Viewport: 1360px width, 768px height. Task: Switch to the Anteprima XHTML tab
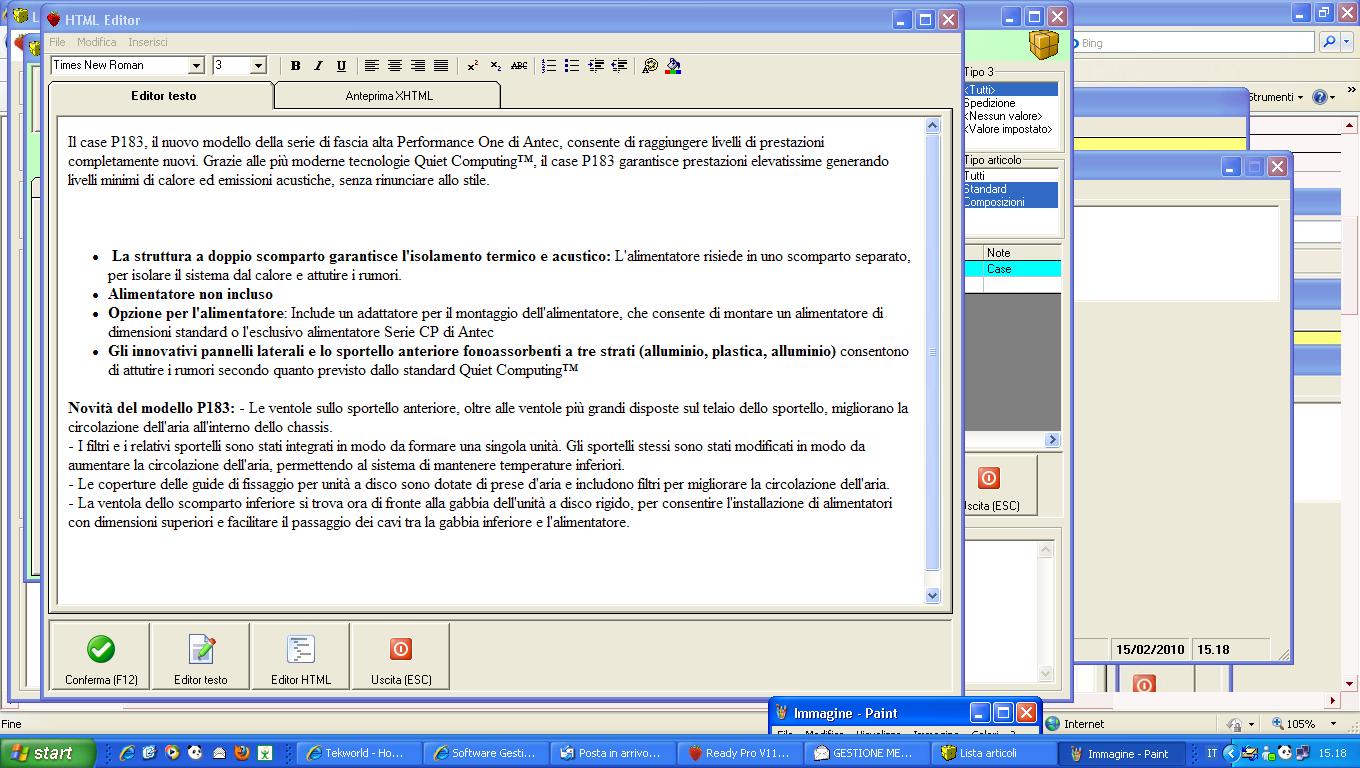388,96
